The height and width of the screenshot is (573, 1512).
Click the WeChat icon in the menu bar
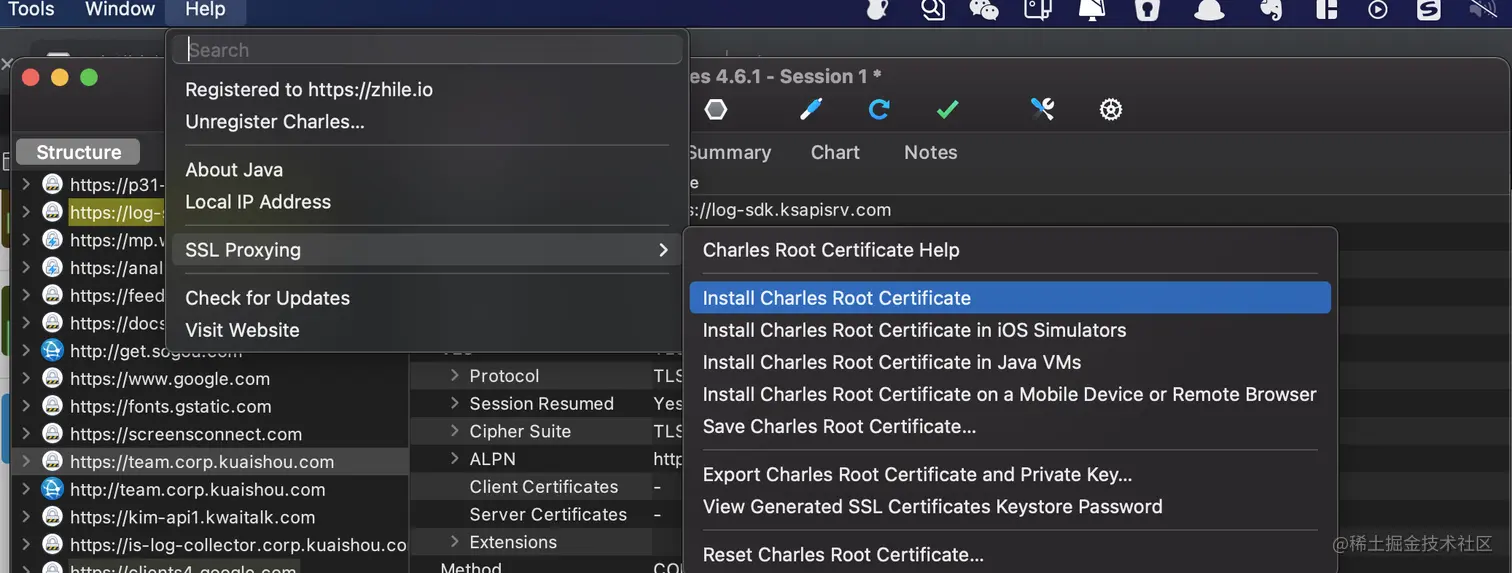984,10
